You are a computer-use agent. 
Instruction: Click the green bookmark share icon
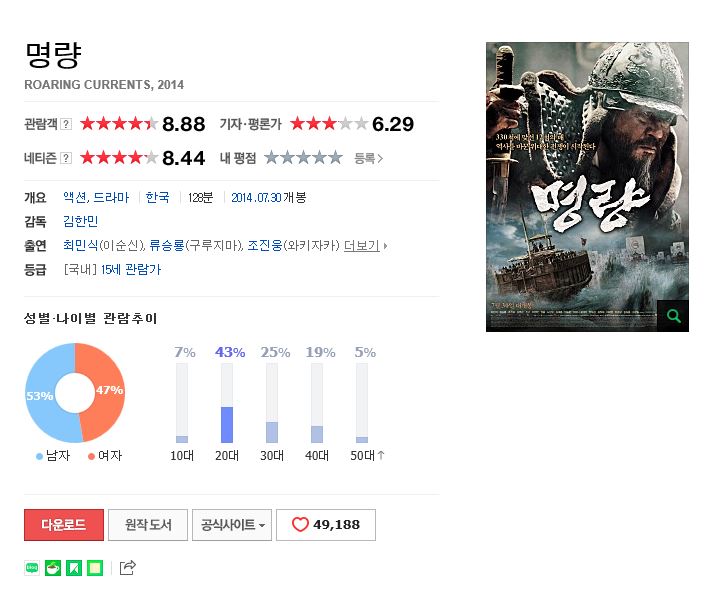pos(74,568)
